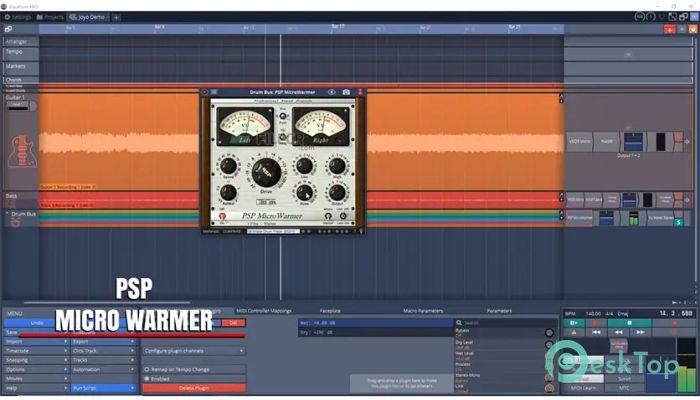Select Remap on Tempo Change option
The height and width of the screenshot is (400, 700).
[194, 370]
